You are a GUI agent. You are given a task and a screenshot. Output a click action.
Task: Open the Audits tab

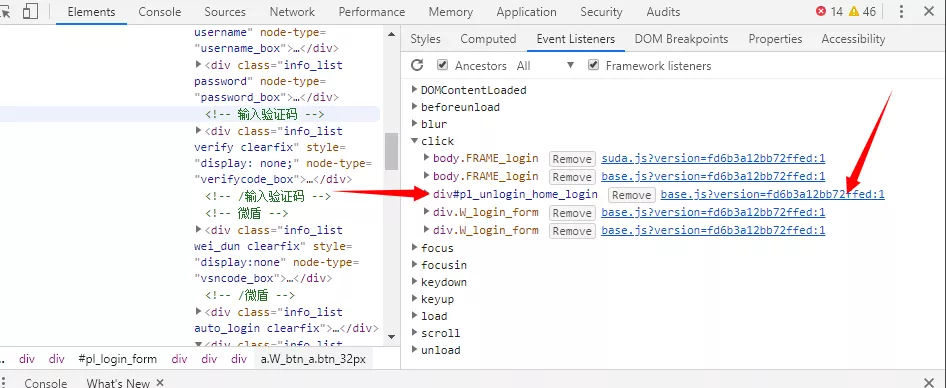[x=663, y=11]
